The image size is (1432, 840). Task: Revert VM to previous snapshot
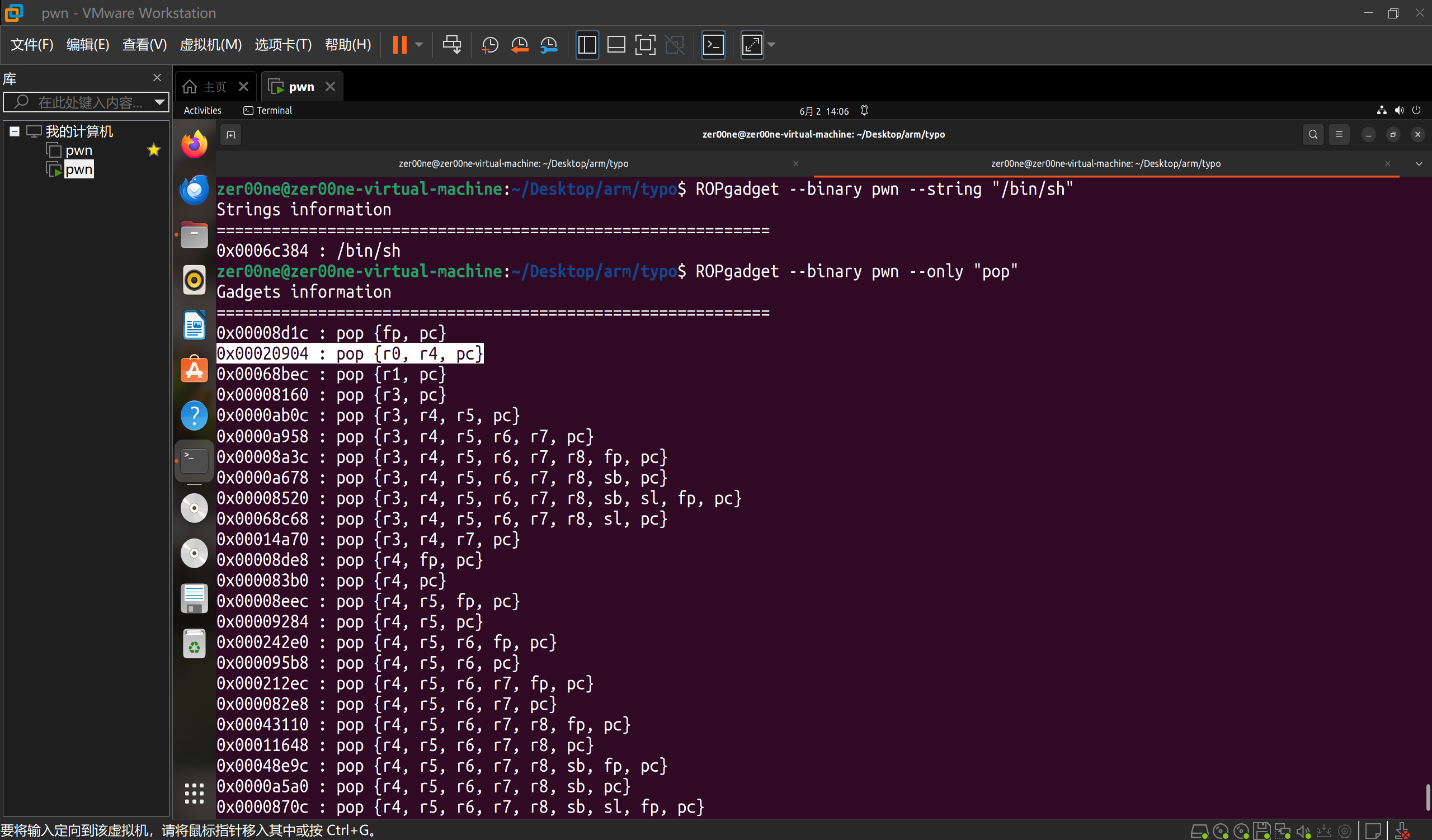click(x=520, y=44)
